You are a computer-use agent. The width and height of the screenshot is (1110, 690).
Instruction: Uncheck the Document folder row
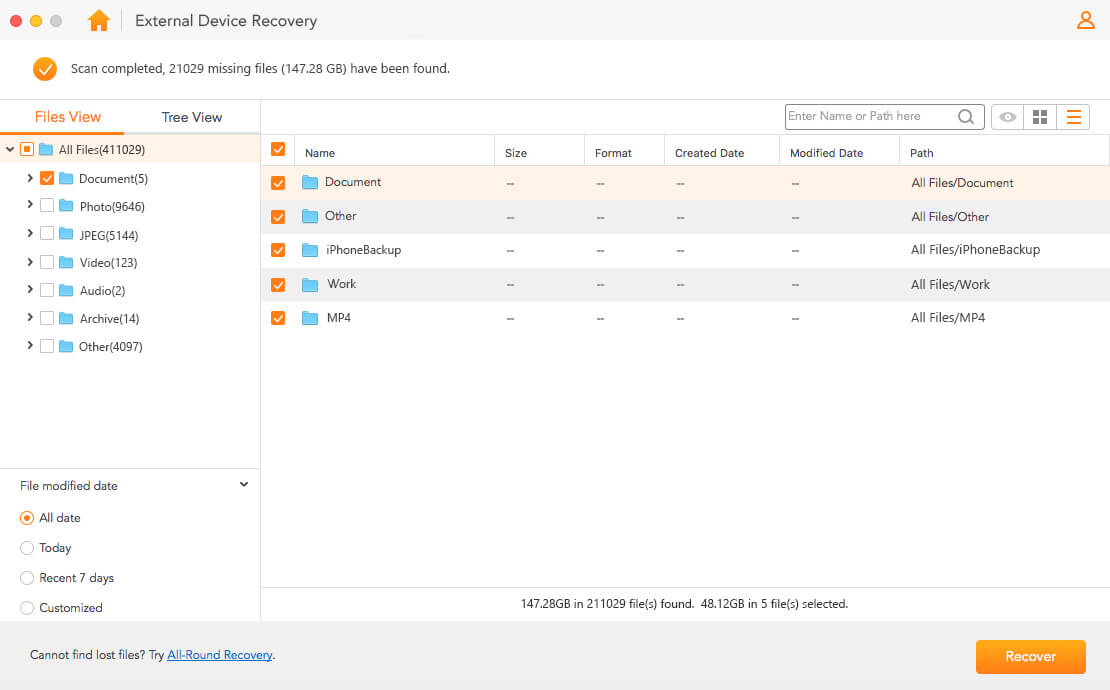pyautogui.click(x=277, y=182)
